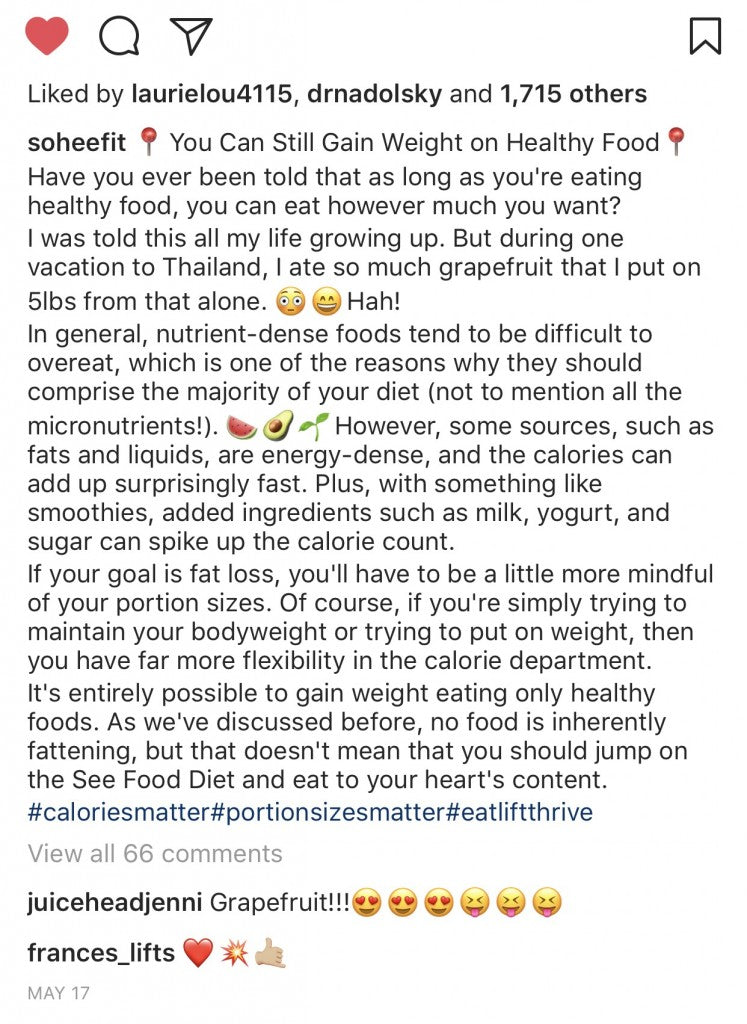Open juiceheadjenni's profile

[115, 903]
